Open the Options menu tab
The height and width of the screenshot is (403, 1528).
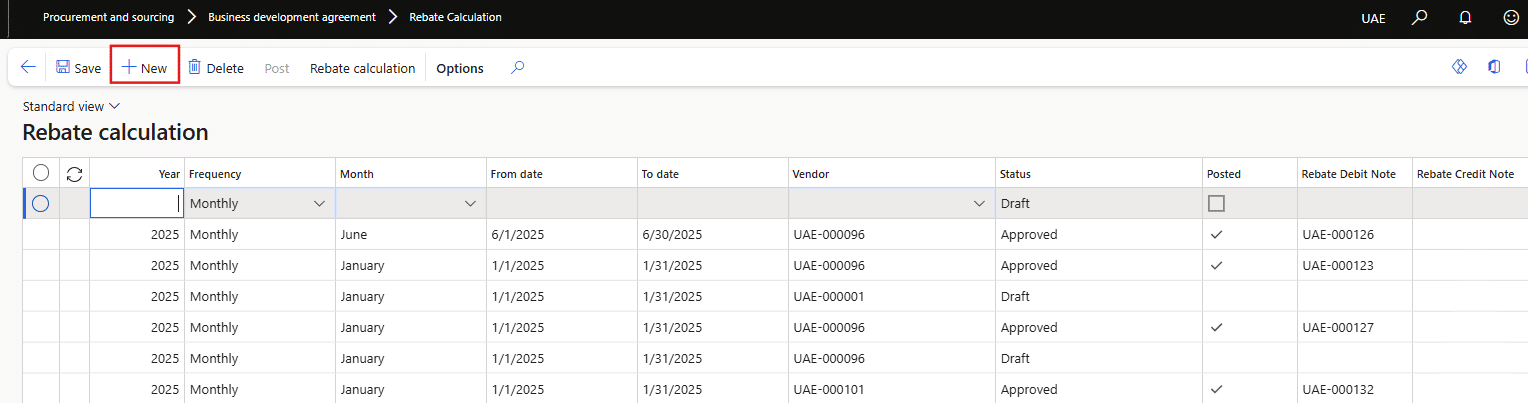[x=460, y=68]
